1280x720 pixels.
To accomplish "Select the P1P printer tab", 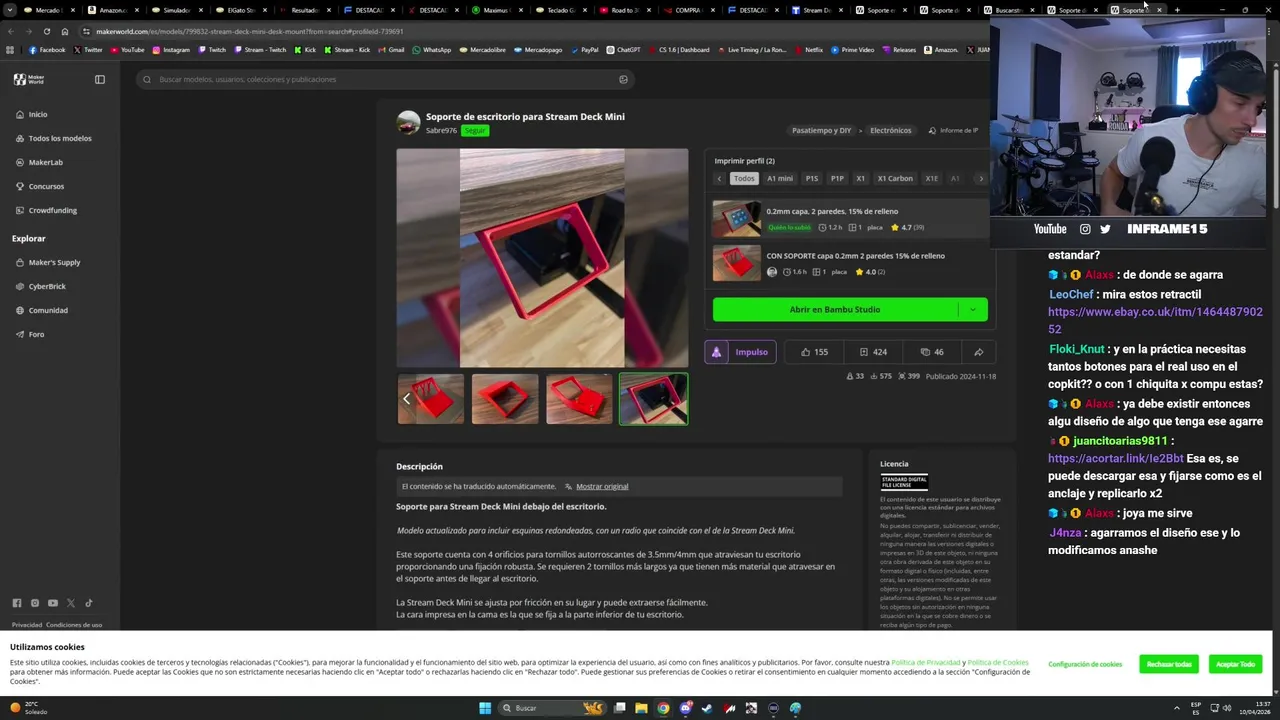I will point(837,178).
